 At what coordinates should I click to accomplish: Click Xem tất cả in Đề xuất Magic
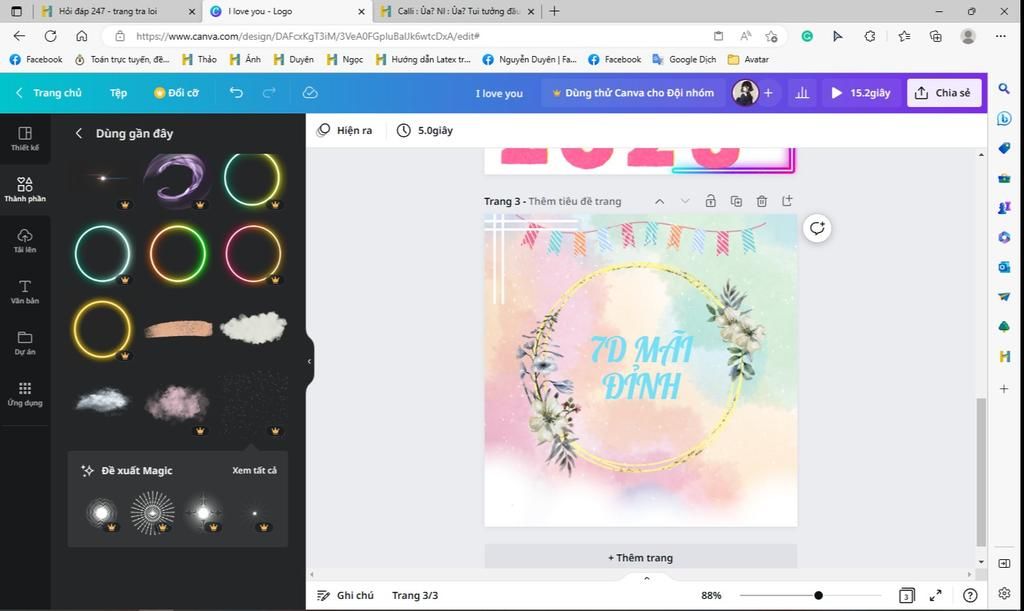pos(254,470)
